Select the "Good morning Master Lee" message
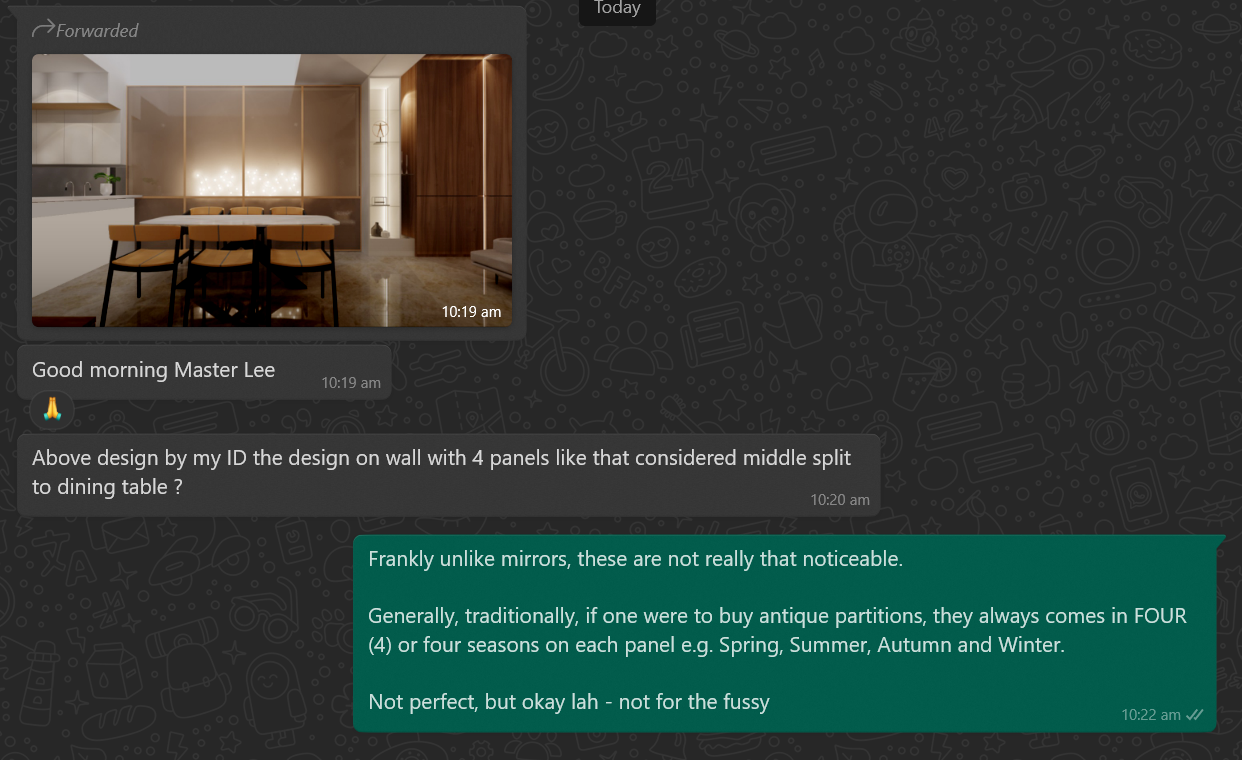Screen dimensions: 1242x760 [x=204, y=371]
